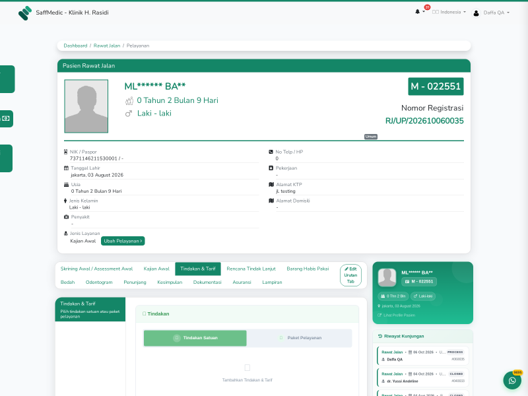Viewport: 528px width, 396px height.
Task: Click the Pekerjaan icon
Action: pyautogui.click(x=271, y=168)
